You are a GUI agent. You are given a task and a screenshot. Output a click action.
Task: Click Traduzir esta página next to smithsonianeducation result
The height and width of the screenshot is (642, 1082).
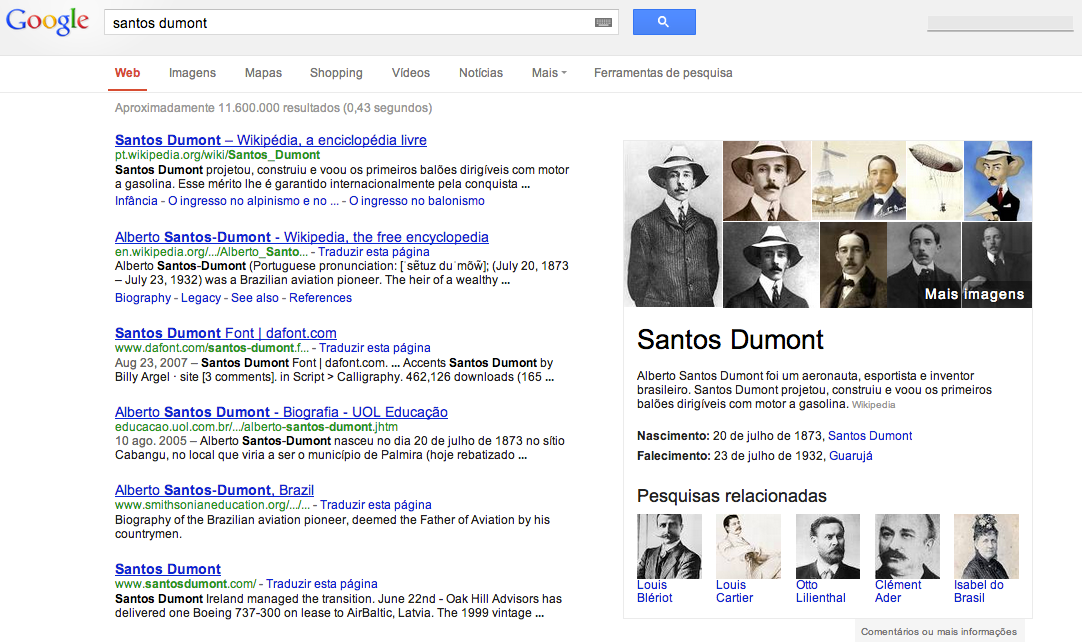click(376, 505)
